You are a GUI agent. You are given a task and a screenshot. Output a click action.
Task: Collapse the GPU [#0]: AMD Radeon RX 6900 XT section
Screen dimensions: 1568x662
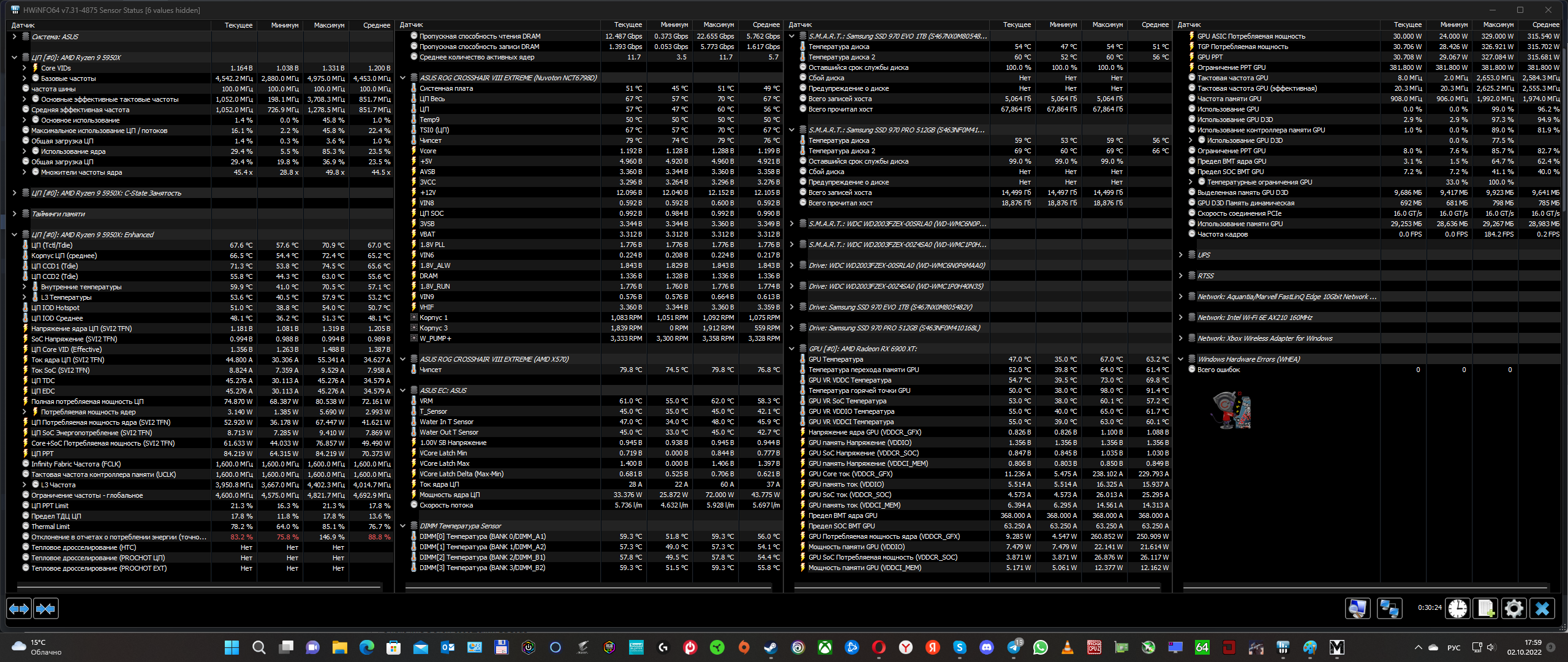pyautogui.click(x=791, y=349)
